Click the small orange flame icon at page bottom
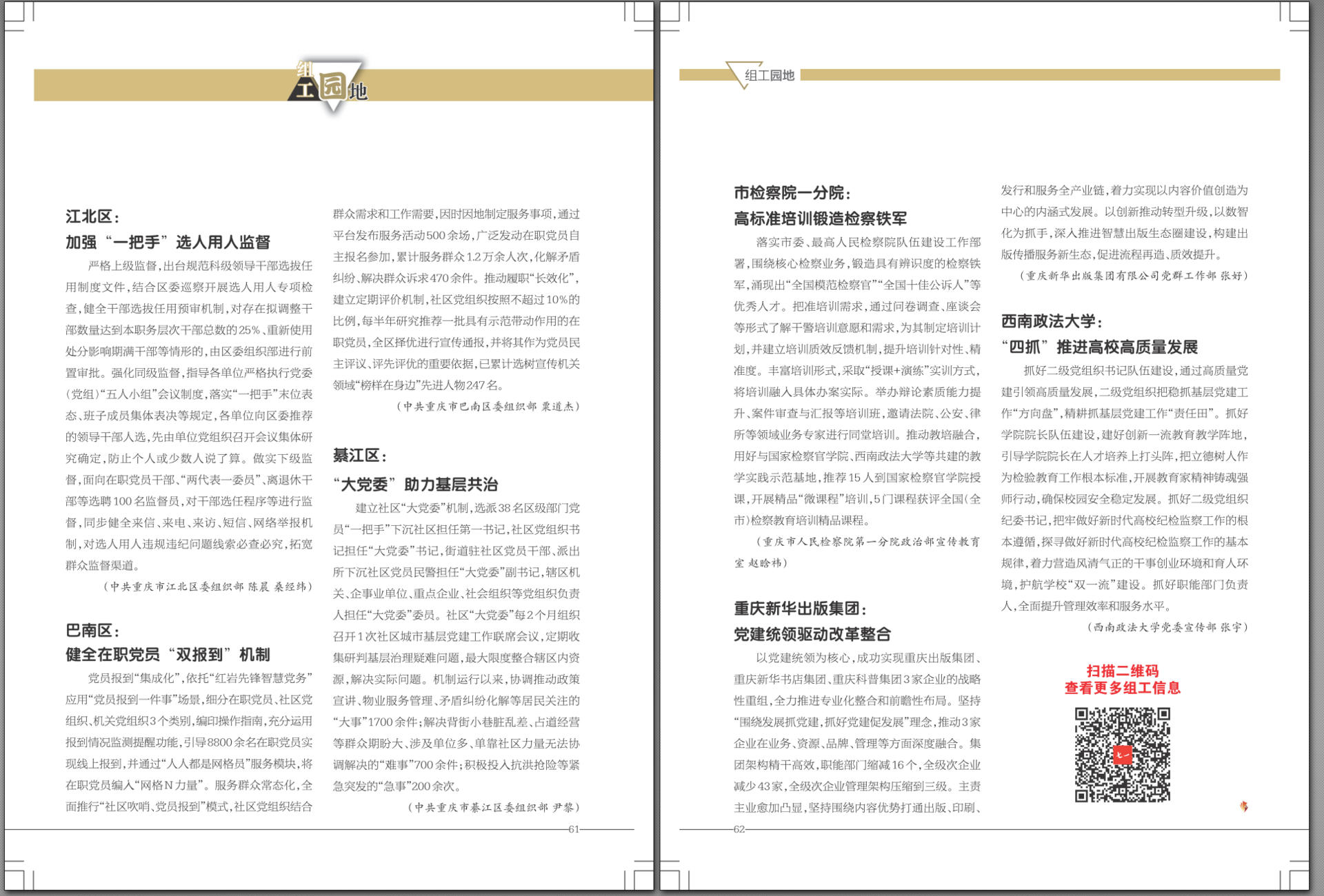The image size is (1324, 896). click(1244, 806)
